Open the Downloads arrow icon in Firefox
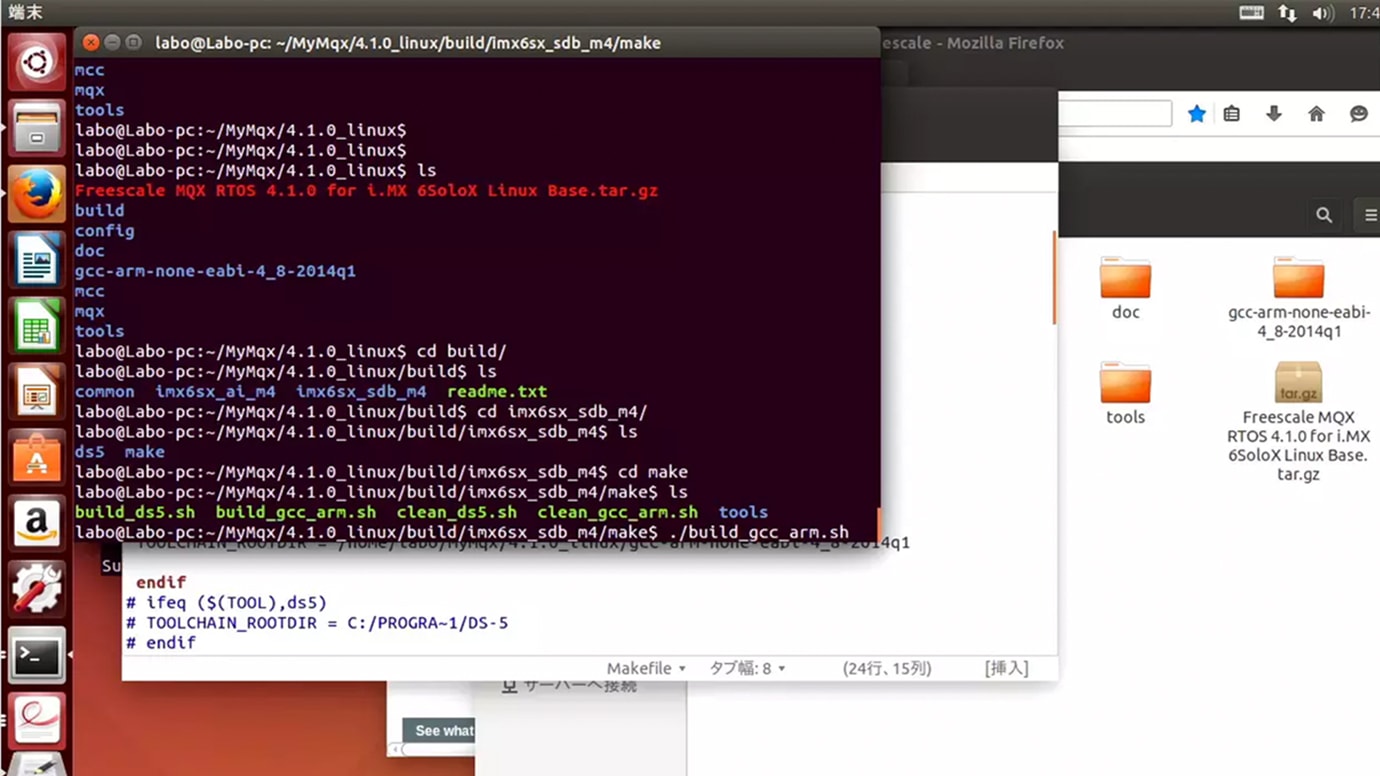1380x776 pixels. tap(1273, 113)
